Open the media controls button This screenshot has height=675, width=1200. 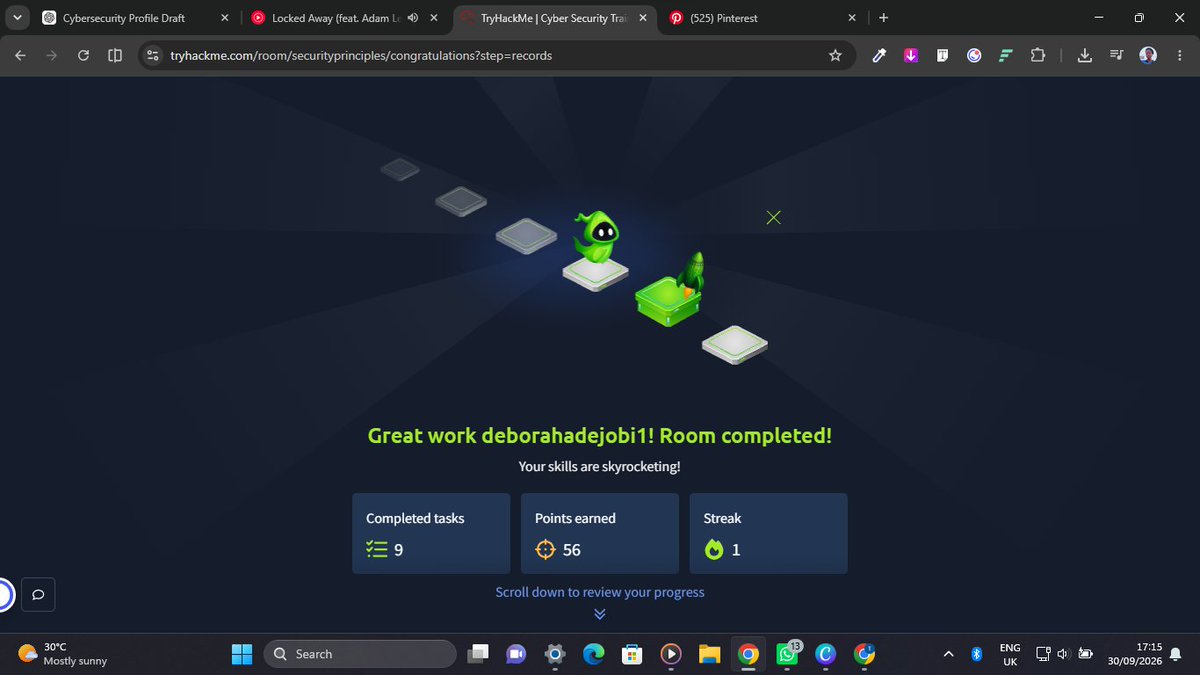(x=1117, y=56)
